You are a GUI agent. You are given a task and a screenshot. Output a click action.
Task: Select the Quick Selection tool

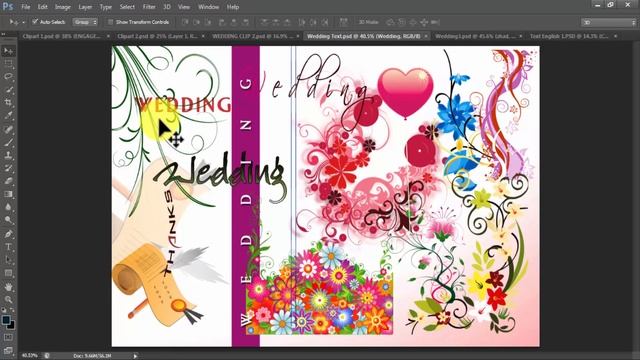pos(8,89)
